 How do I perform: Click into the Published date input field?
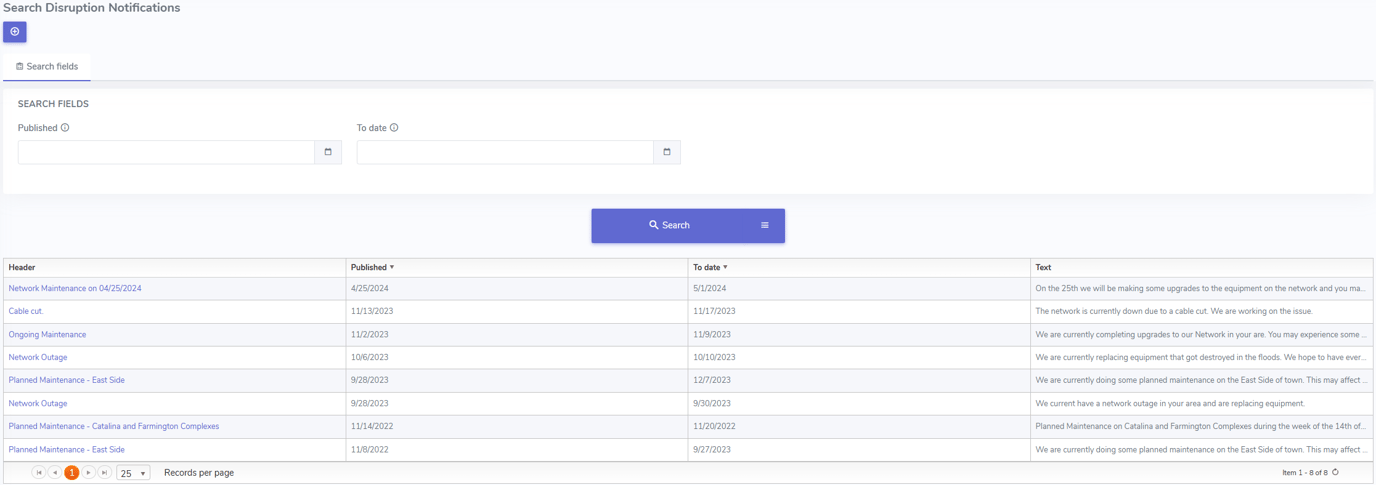(166, 152)
